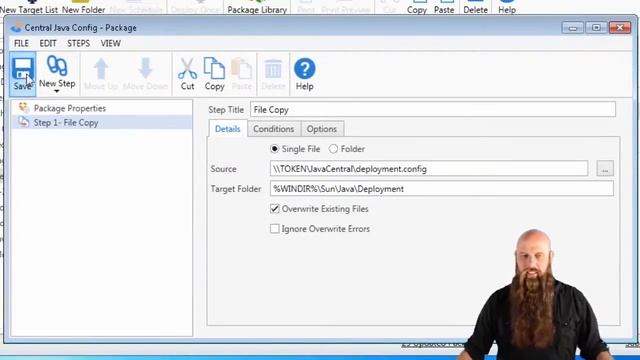Click the Target Folder field
The image size is (640, 360).
(441, 189)
